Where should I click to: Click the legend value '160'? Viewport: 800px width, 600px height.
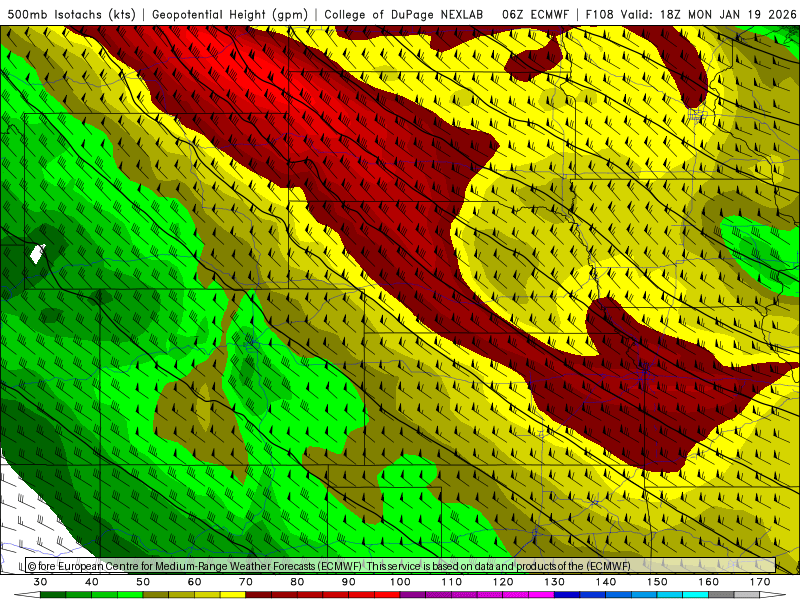point(709,582)
